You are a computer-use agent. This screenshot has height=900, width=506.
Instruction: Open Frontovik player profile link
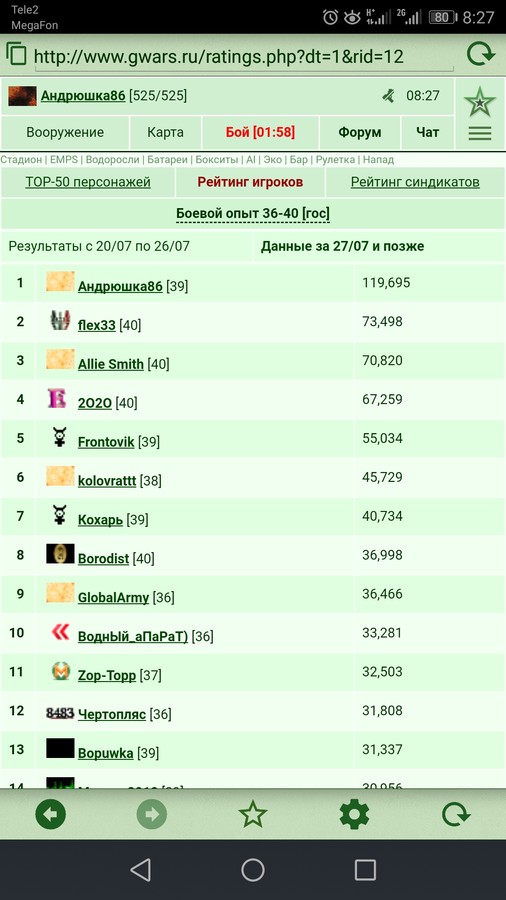[106, 442]
